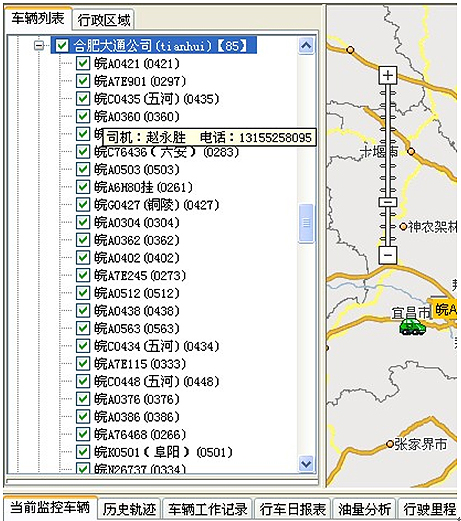
Task: Select vehicle 皖K0501 (阜阳) in list
Action: point(163,452)
